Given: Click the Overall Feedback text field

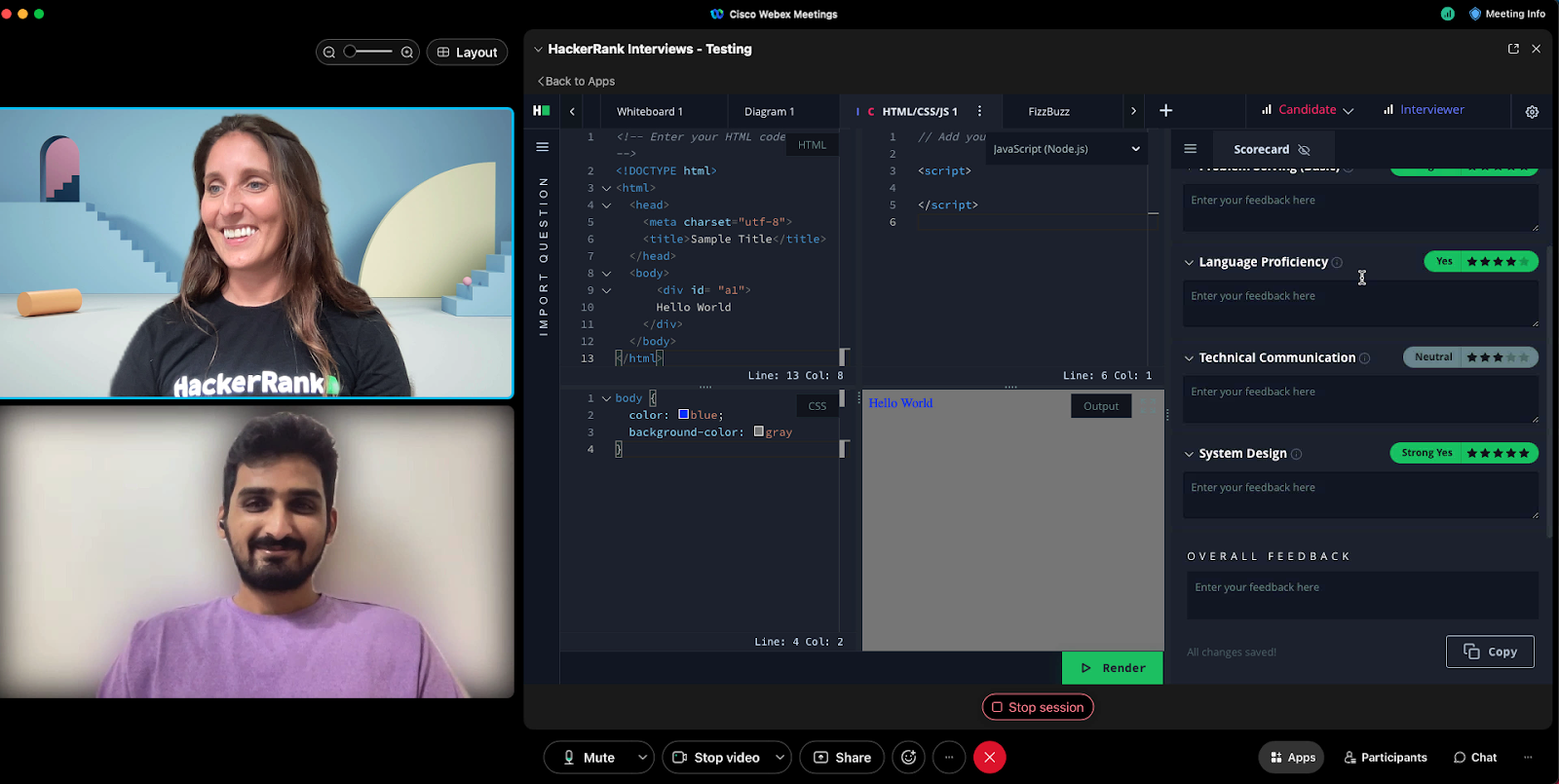Looking at the screenshot, I should tap(1362, 595).
